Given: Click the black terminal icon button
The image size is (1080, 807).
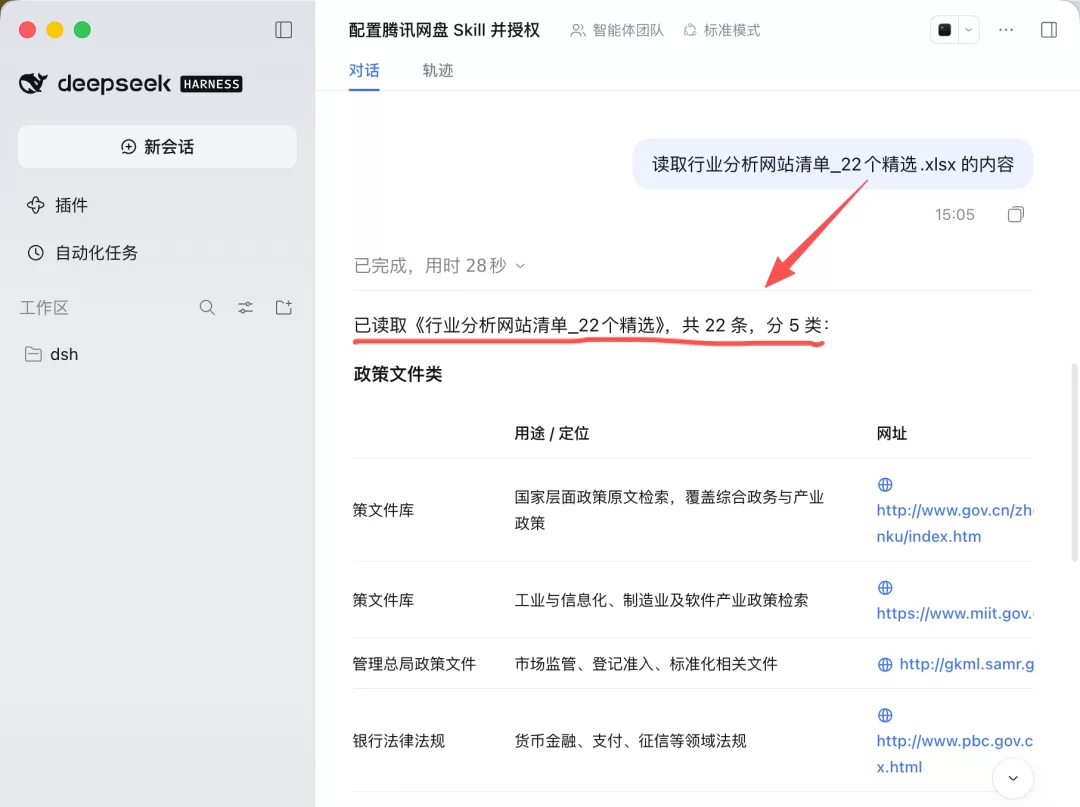Looking at the screenshot, I should point(945,30).
